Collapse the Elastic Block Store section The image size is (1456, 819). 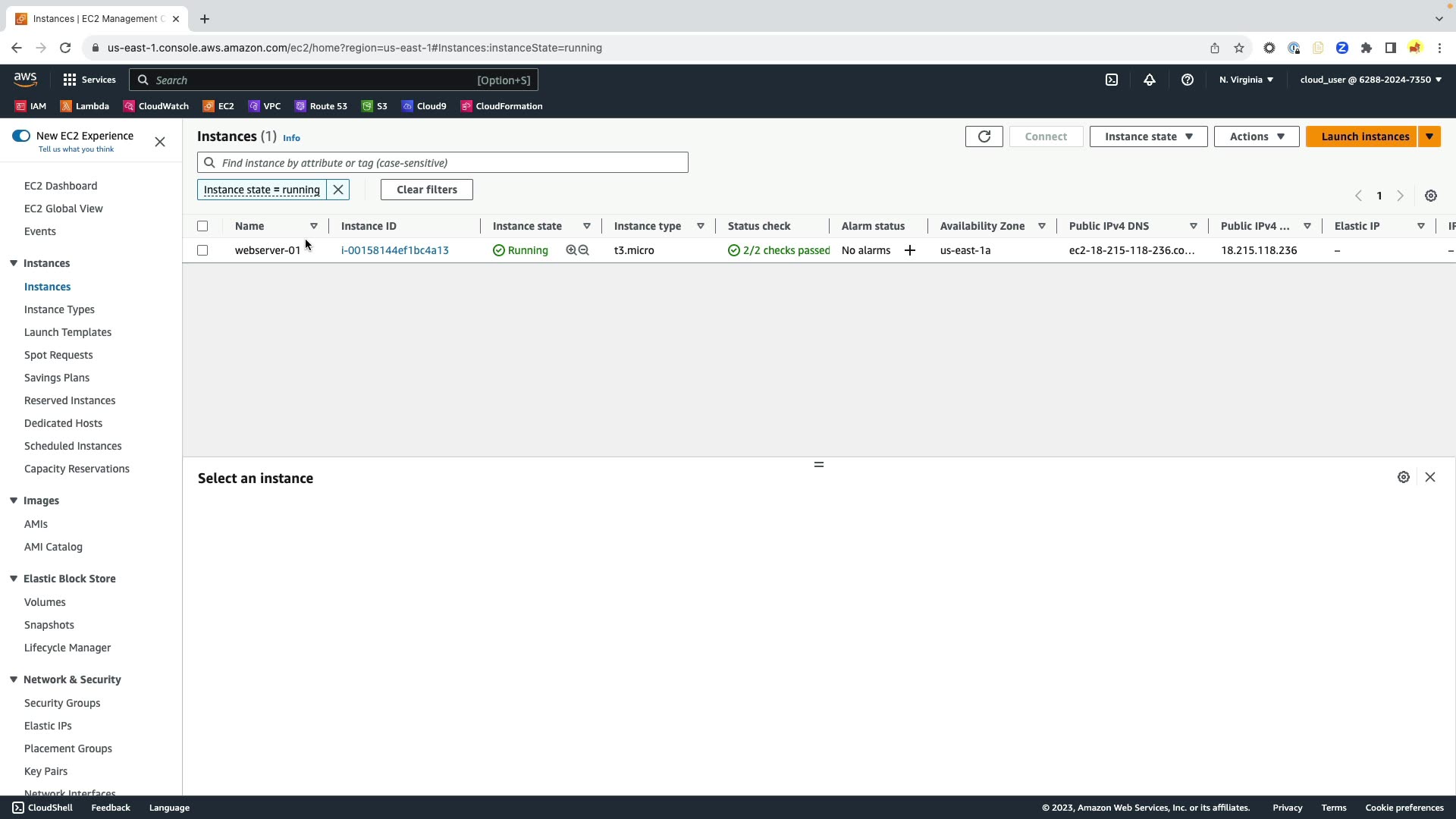[x=14, y=579]
